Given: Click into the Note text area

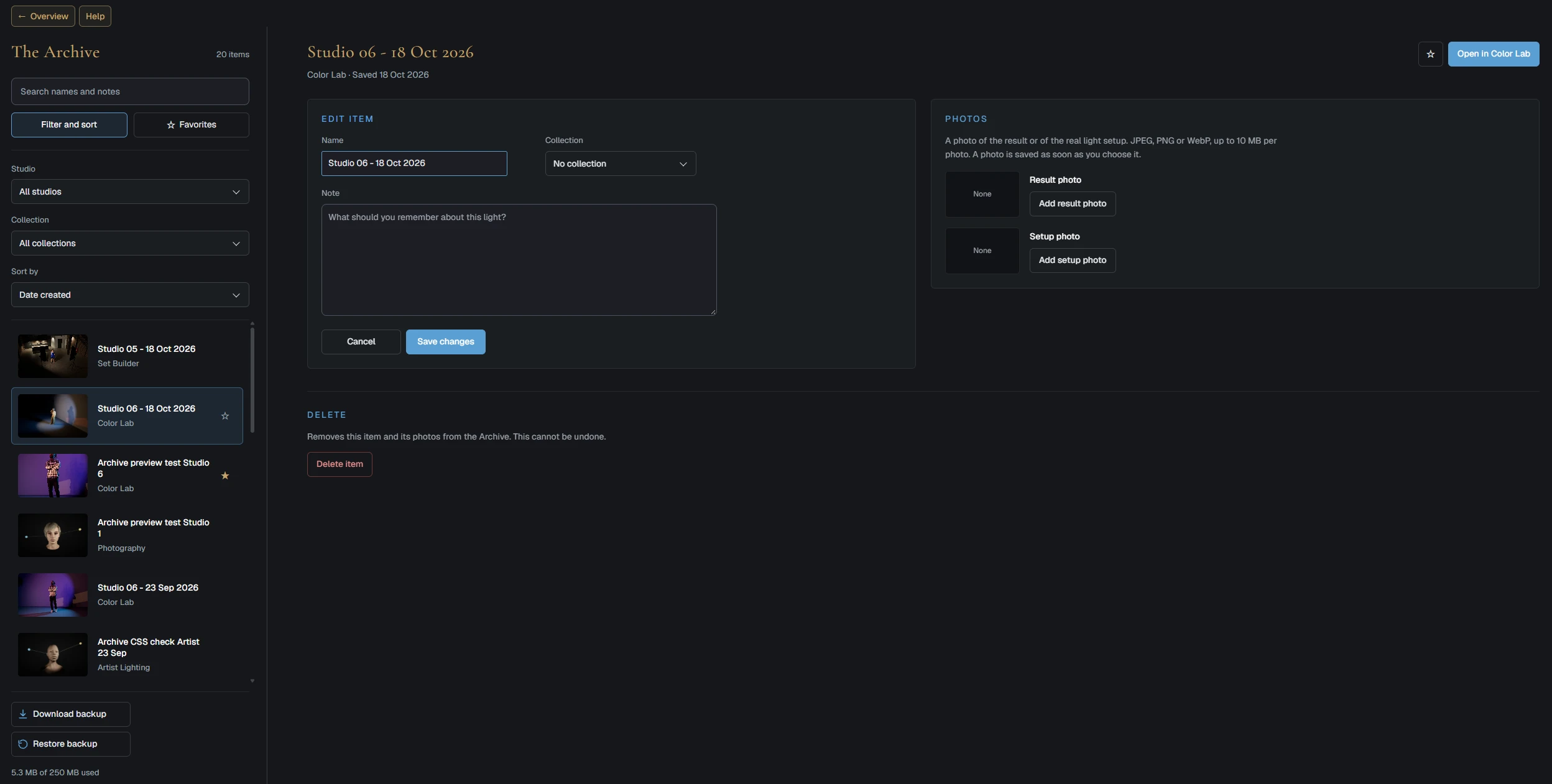Looking at the screenshot, I should pyautogui.click(x=519, y=260).
